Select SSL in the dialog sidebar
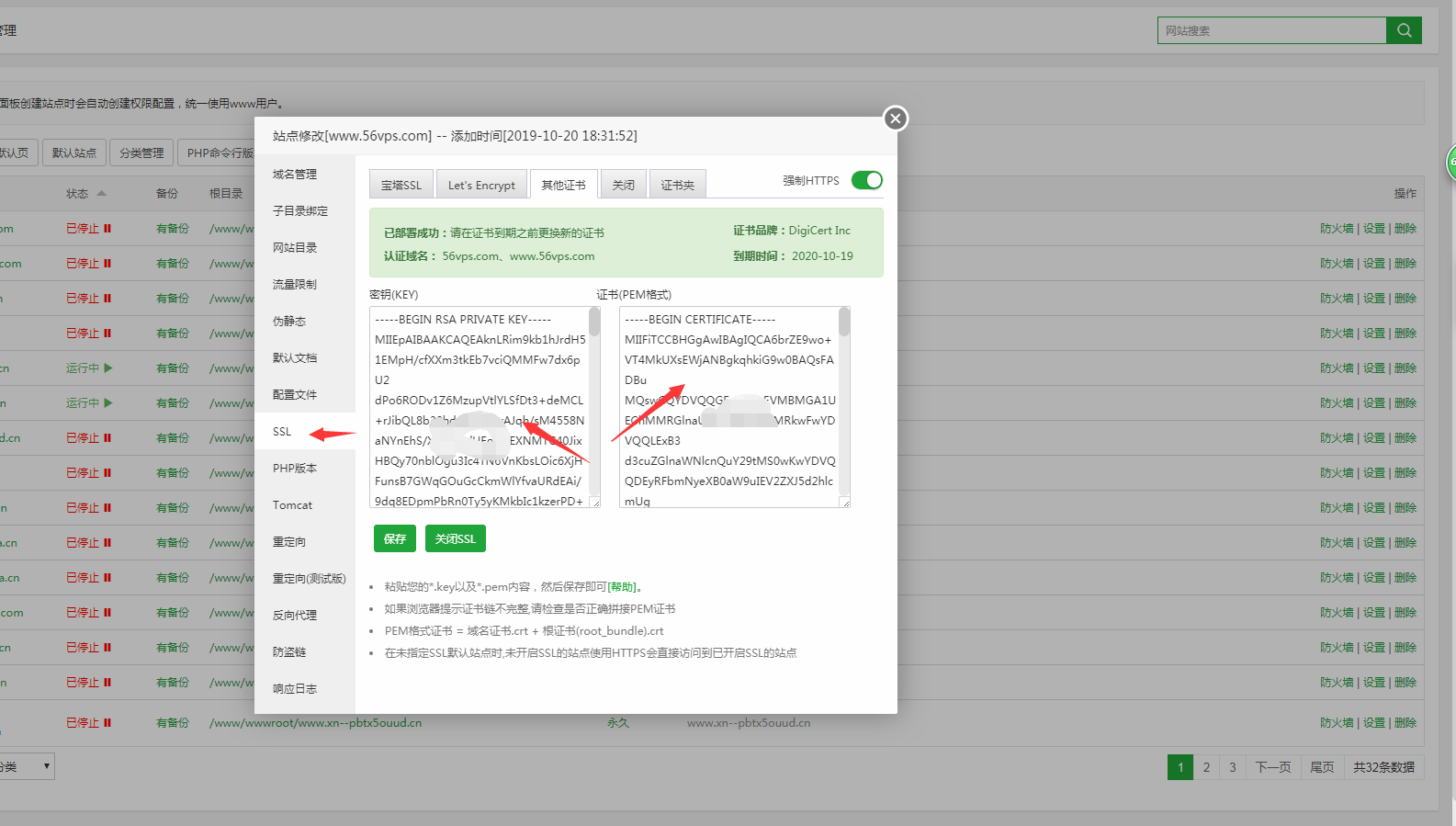This screenshot has height=826, width=1456. 282,432
